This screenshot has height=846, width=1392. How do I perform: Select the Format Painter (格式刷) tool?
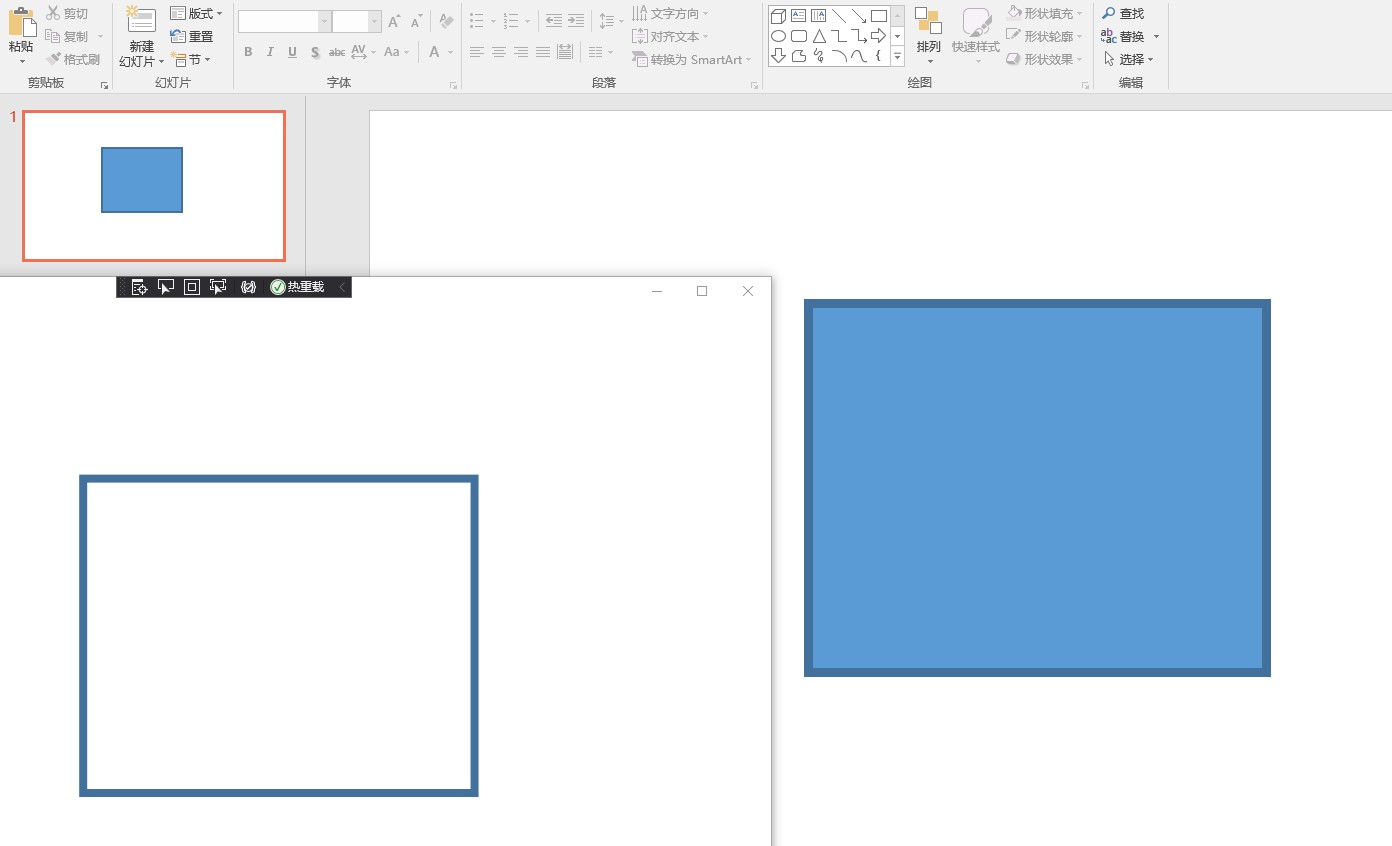click(73, 60)
